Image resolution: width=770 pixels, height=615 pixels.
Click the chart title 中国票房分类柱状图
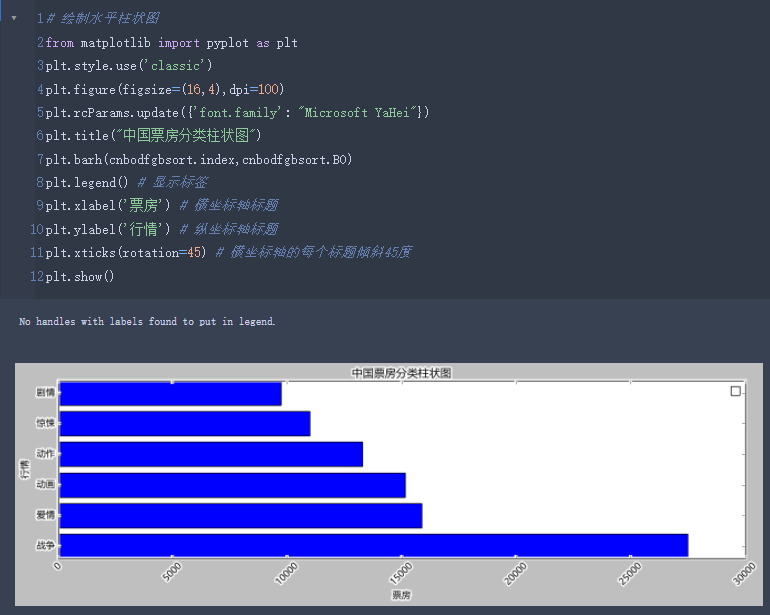pos(401,373)
